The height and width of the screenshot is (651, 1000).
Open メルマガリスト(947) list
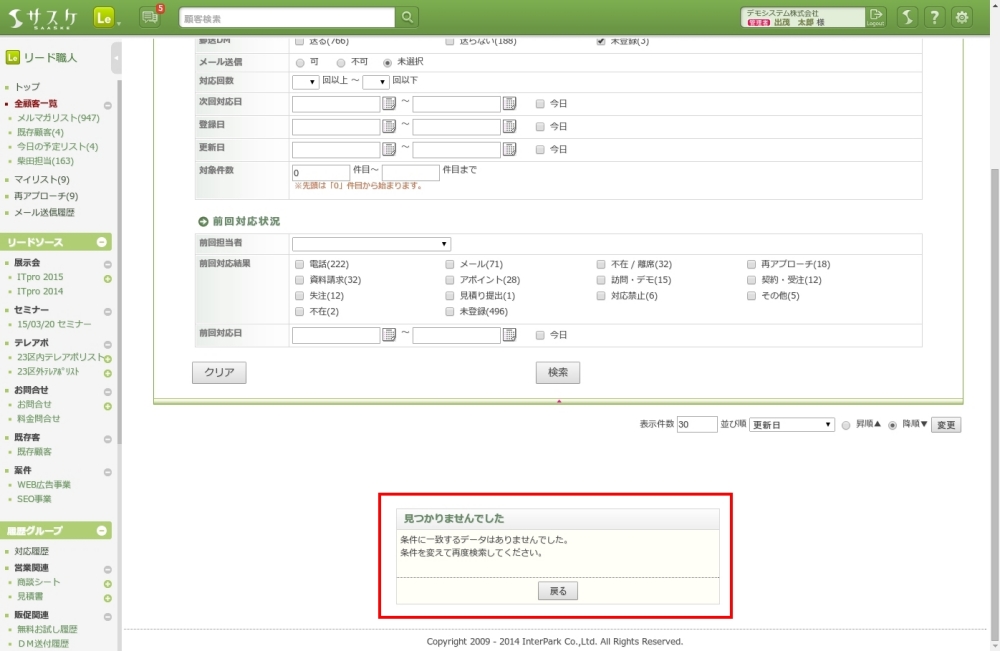pos(58,118)
